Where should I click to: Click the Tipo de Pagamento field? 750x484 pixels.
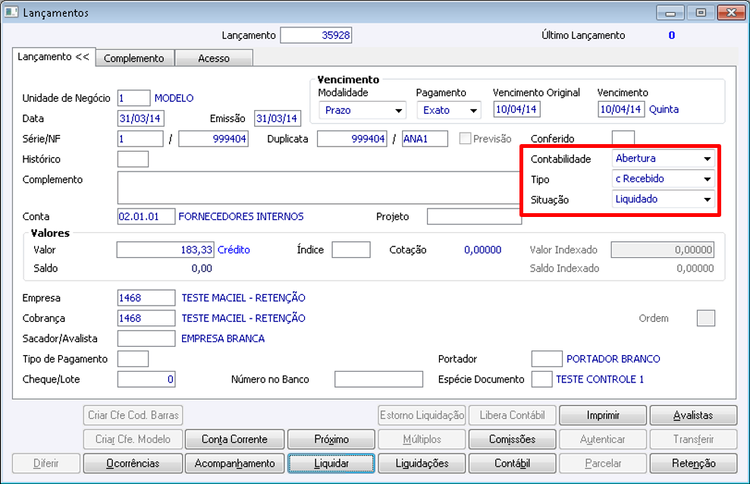pyautogui.click(x=133, y=359)
